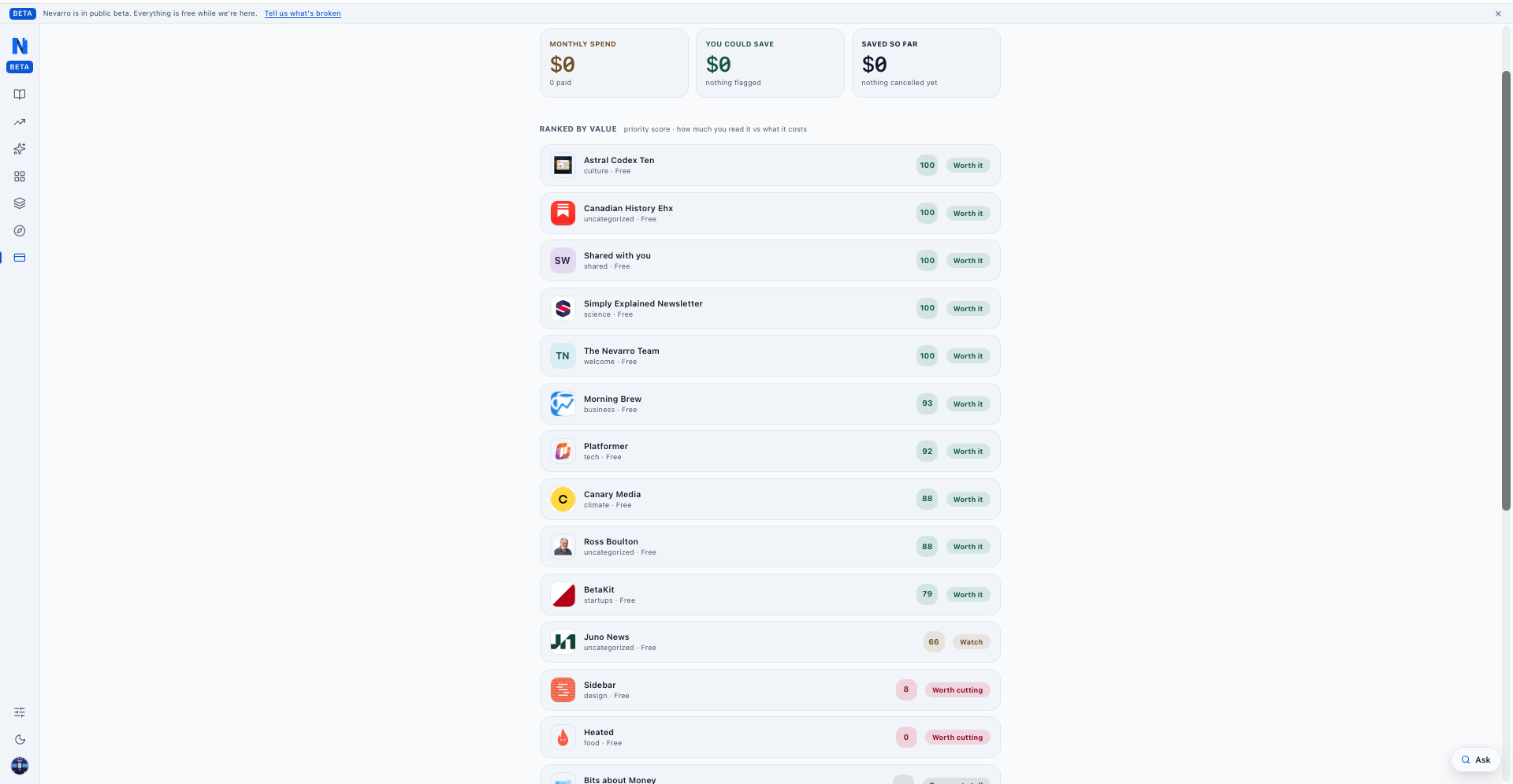
Task: Click the 'Ross Boulton' title text
Action: [611, 541]
